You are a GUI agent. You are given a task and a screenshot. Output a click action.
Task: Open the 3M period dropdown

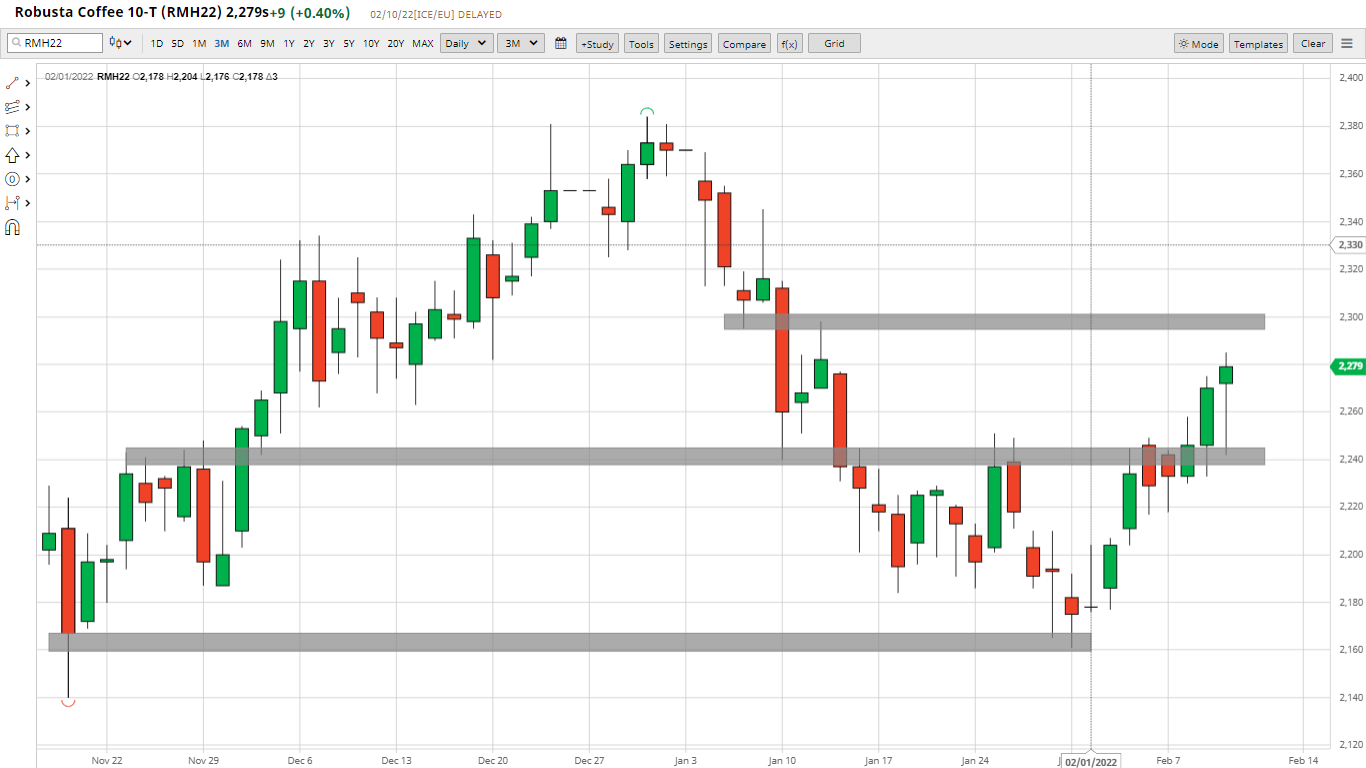point(521,43)
